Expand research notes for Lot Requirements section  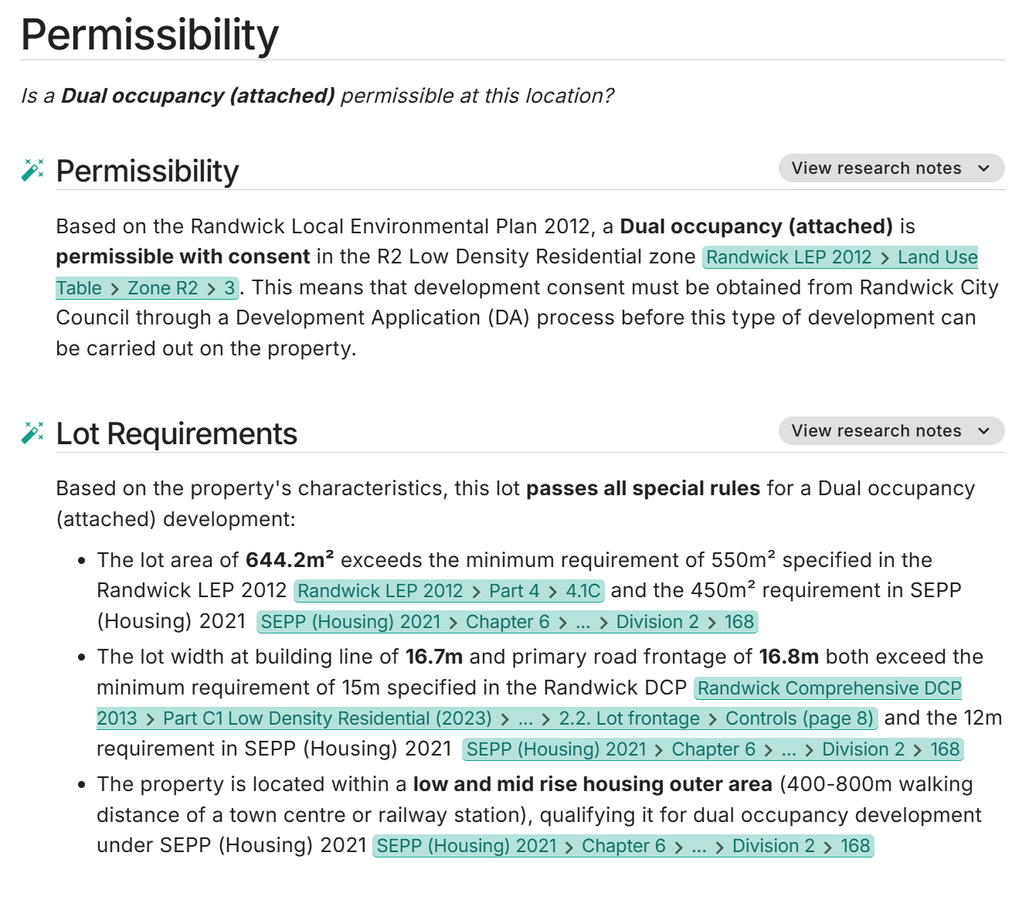pyautogui.click(x=890, y=431)
